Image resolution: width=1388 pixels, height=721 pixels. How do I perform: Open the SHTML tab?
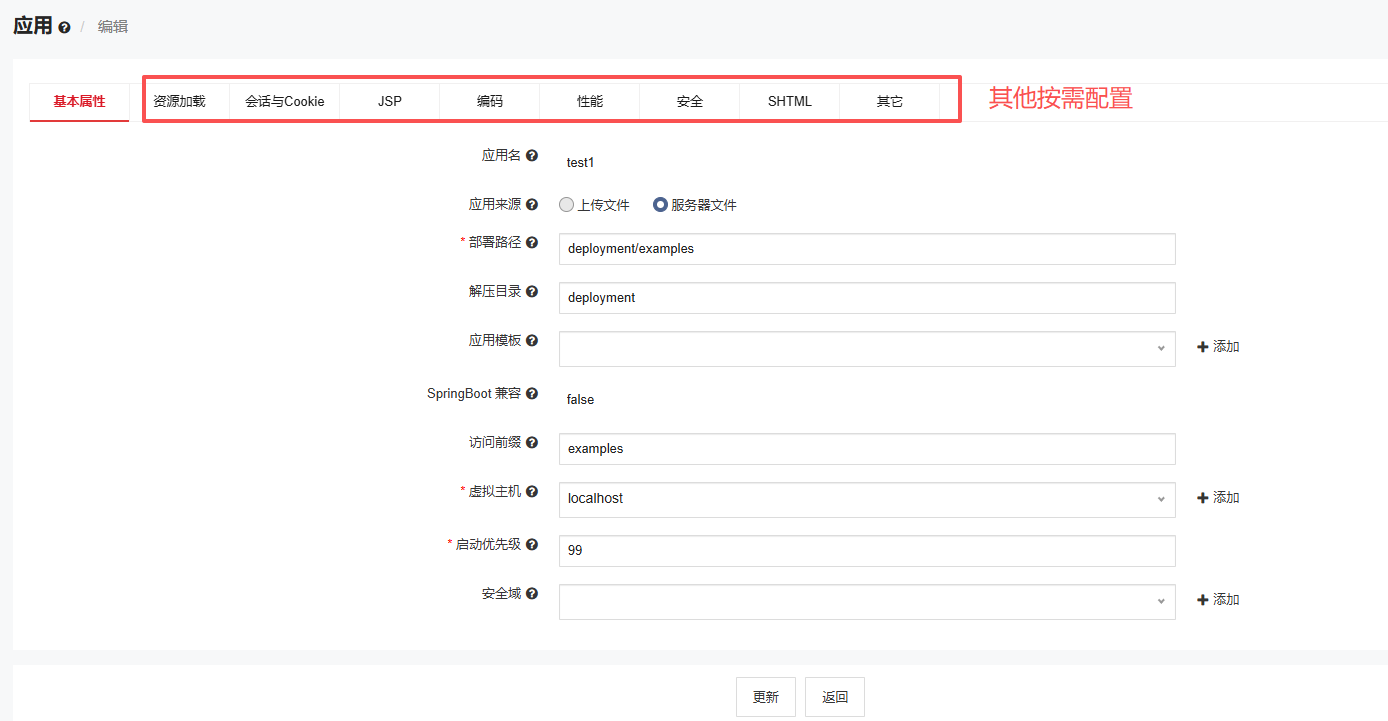tap(790, 102)
